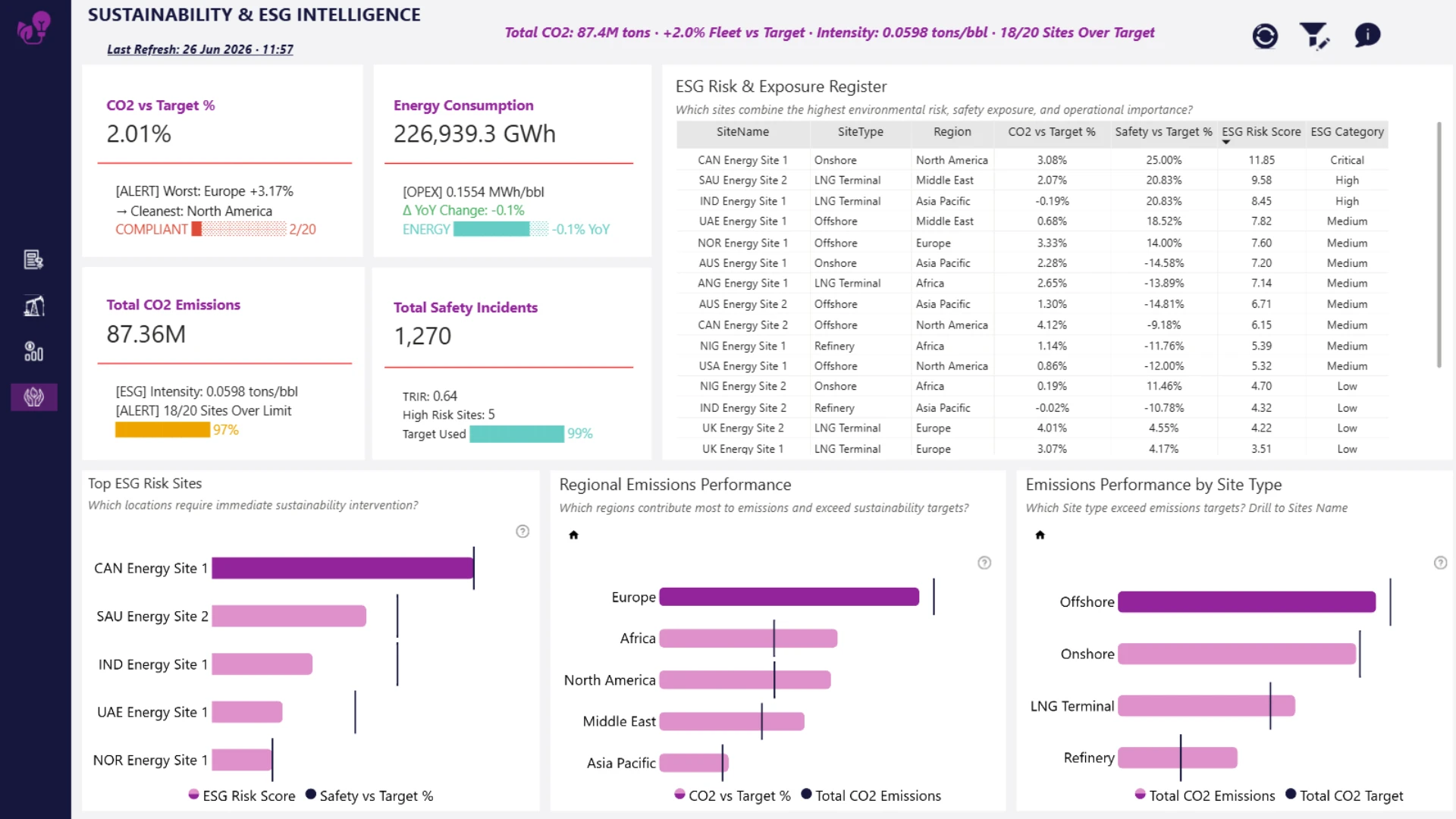Open the oil rig sidebar page
Screen dimensions: 1456x819
(x=33, y=306)
